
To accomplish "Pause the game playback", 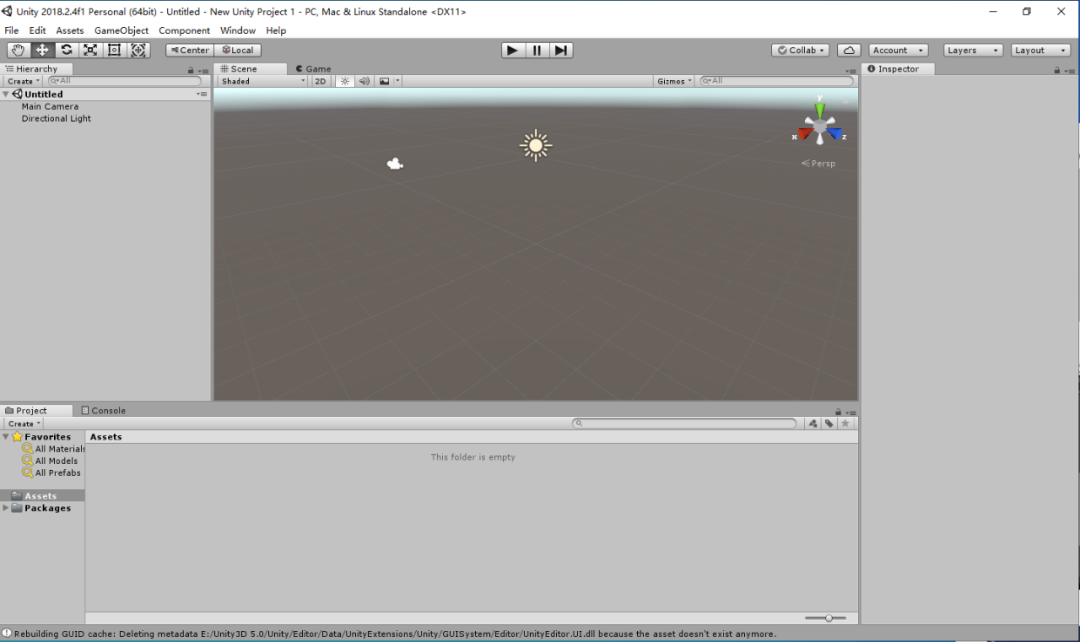I will click(x=537, y=50).
